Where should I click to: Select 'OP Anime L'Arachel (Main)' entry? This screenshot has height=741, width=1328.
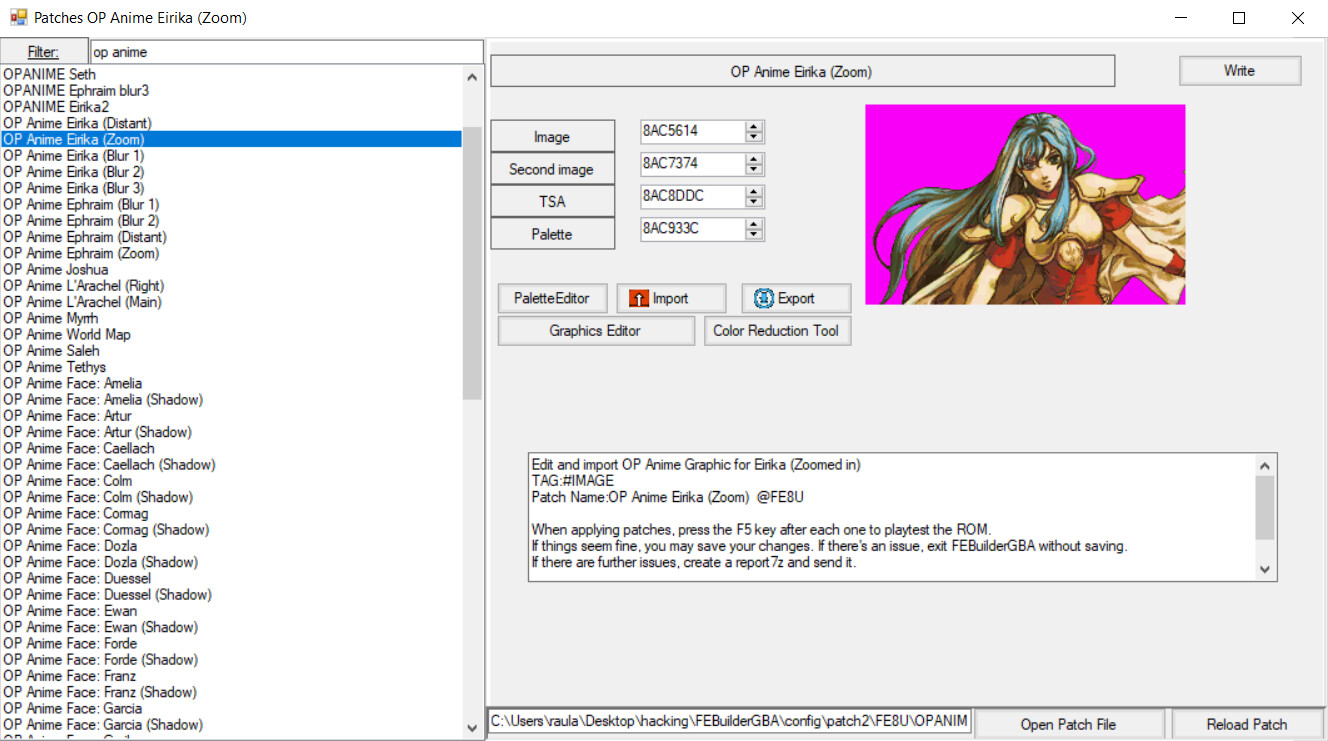point(232,302)
